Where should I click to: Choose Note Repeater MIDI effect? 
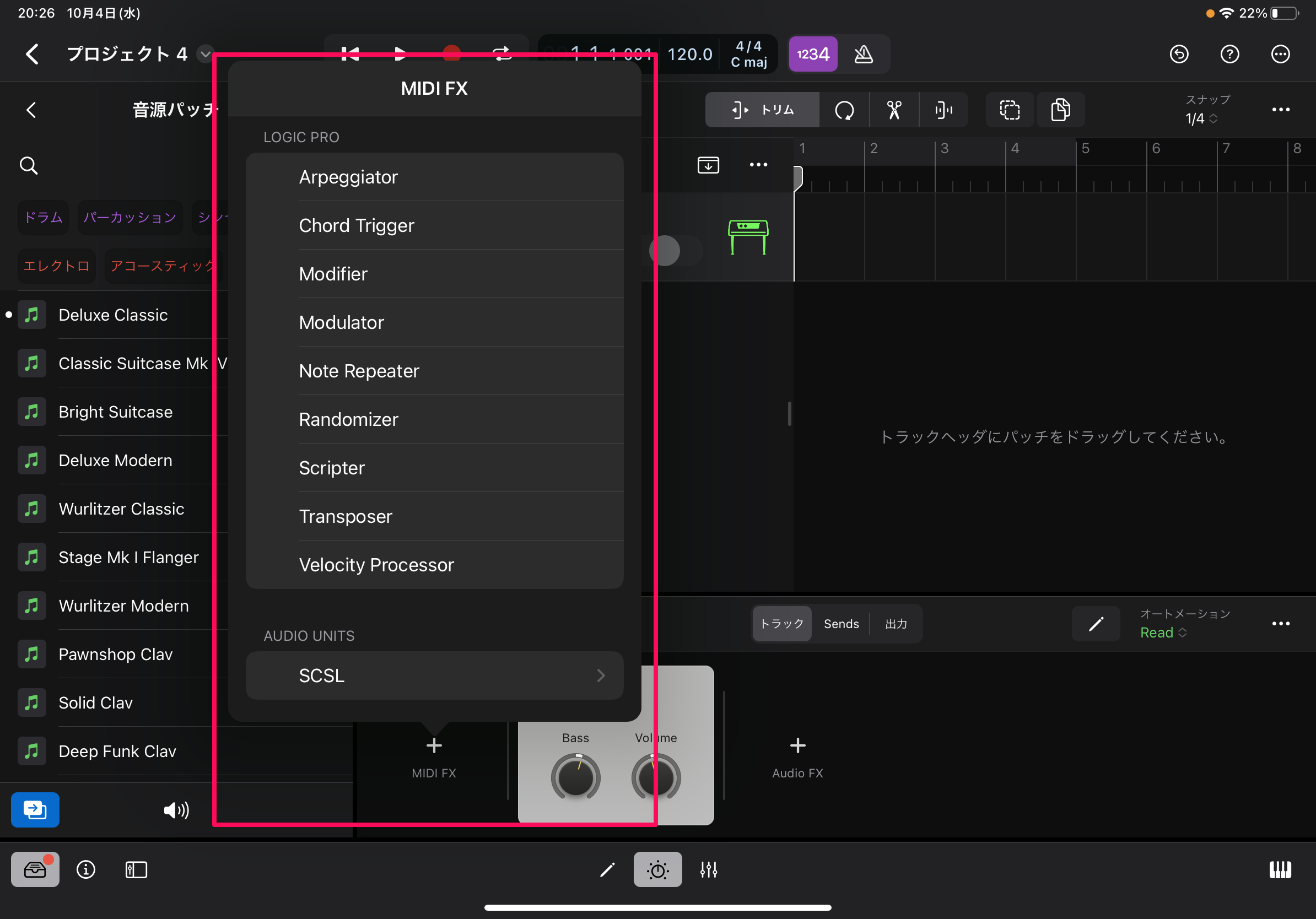[434, 371]
